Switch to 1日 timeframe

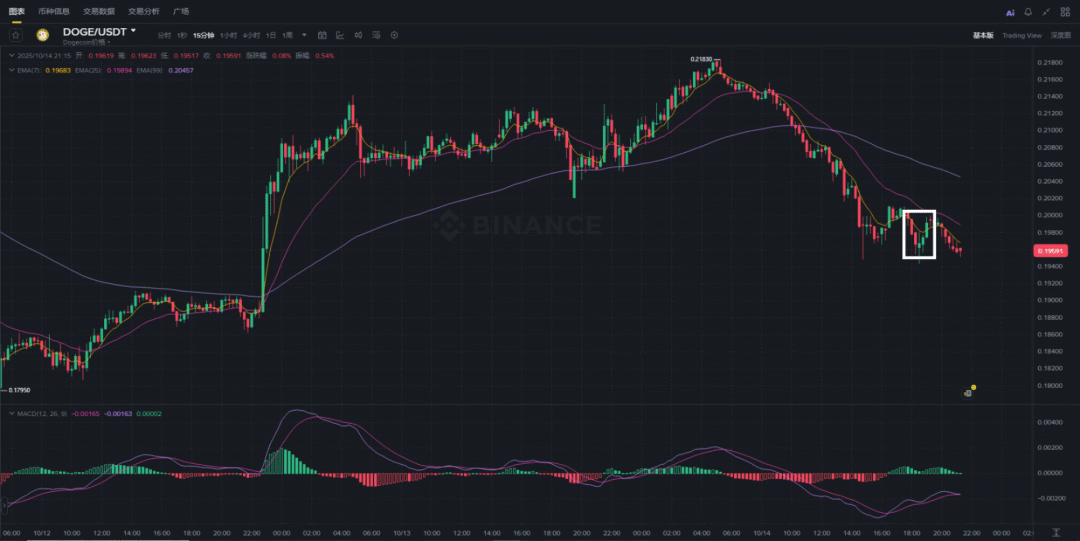point(271,35)
